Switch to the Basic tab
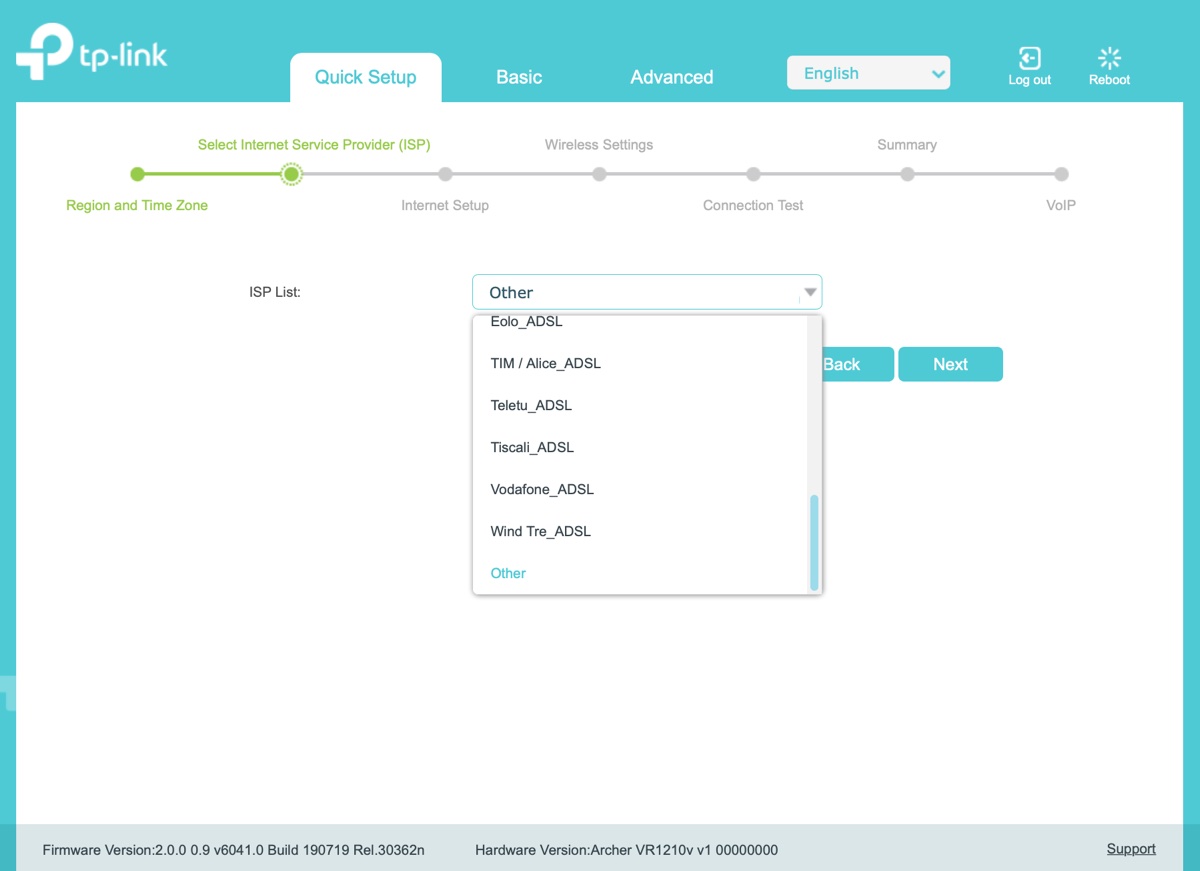This screenshot has height=871, width=1200. (519, 77)
